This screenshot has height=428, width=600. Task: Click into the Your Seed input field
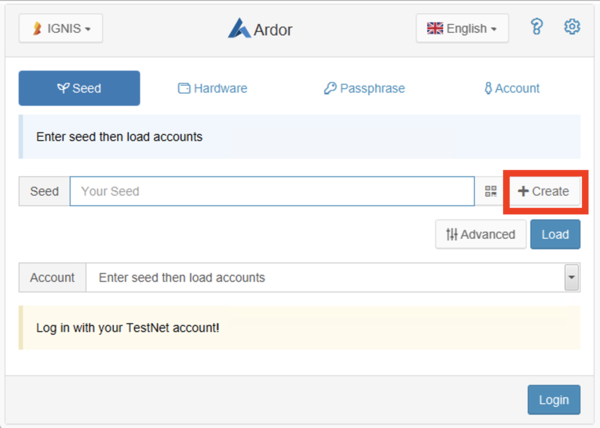[271, 191]
